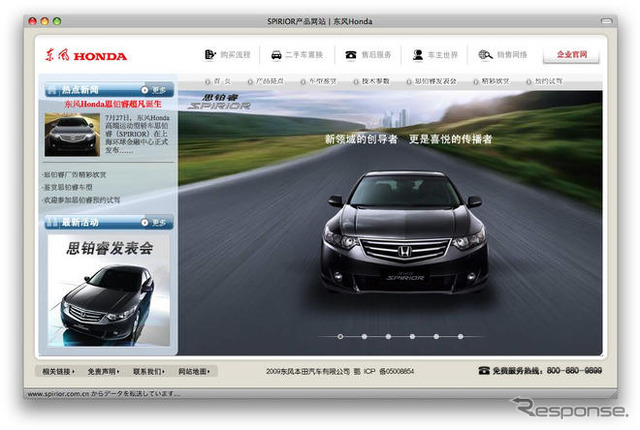Select the fourth slideshow dot
The width and height of the screenshot is (640, 430).
(x=412, y=337)
